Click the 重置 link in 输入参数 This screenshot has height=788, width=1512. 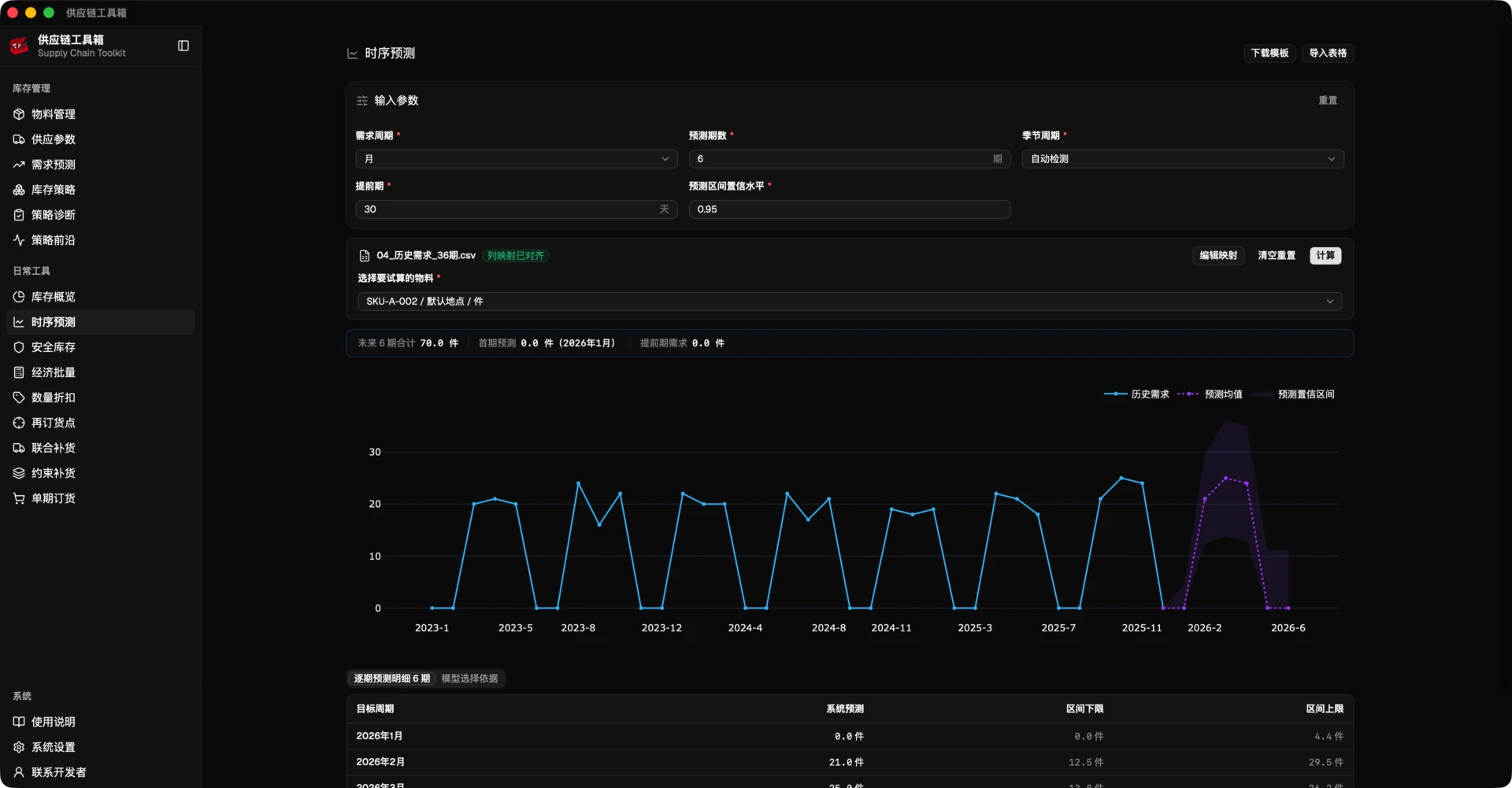point(1328,101)
